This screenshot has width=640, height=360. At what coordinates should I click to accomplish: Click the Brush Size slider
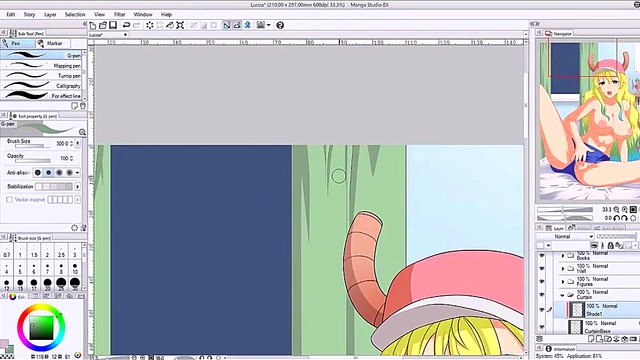[29, 146]
